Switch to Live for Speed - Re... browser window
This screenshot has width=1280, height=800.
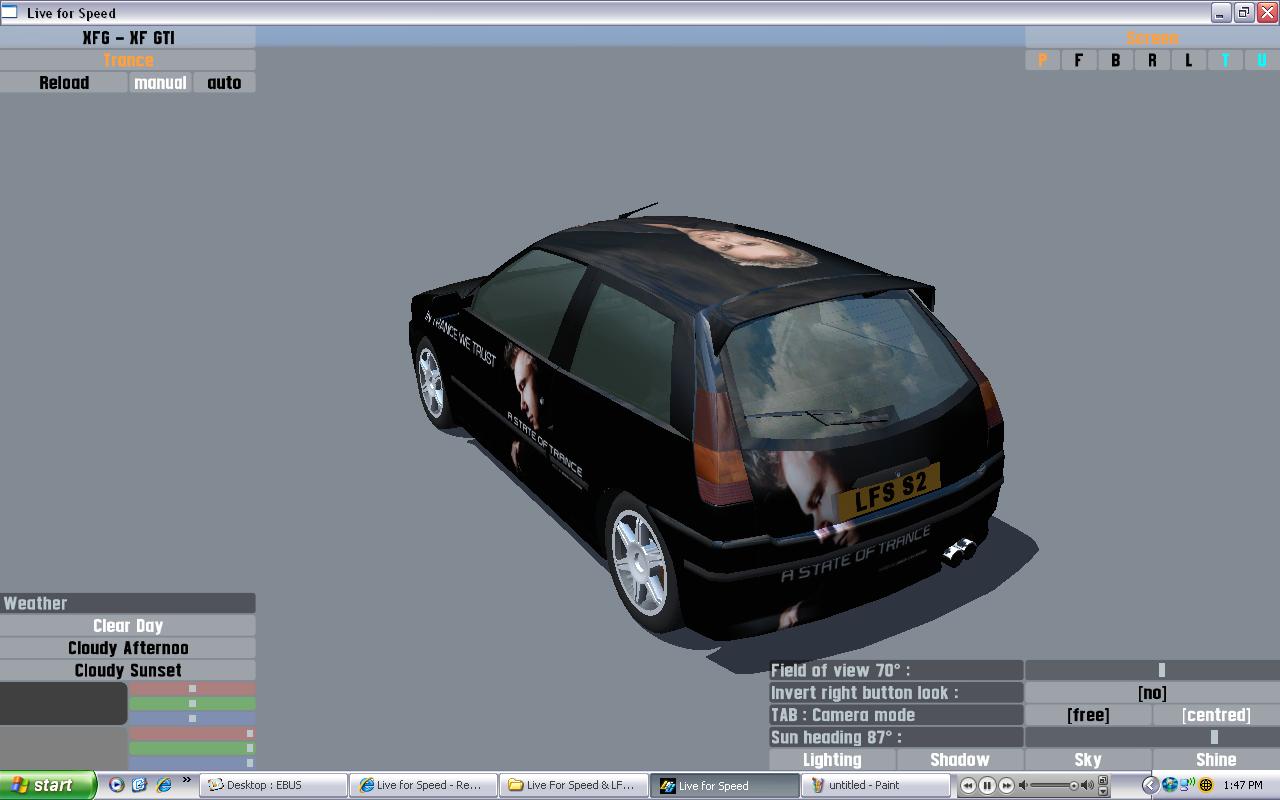[x=424, y=785]
